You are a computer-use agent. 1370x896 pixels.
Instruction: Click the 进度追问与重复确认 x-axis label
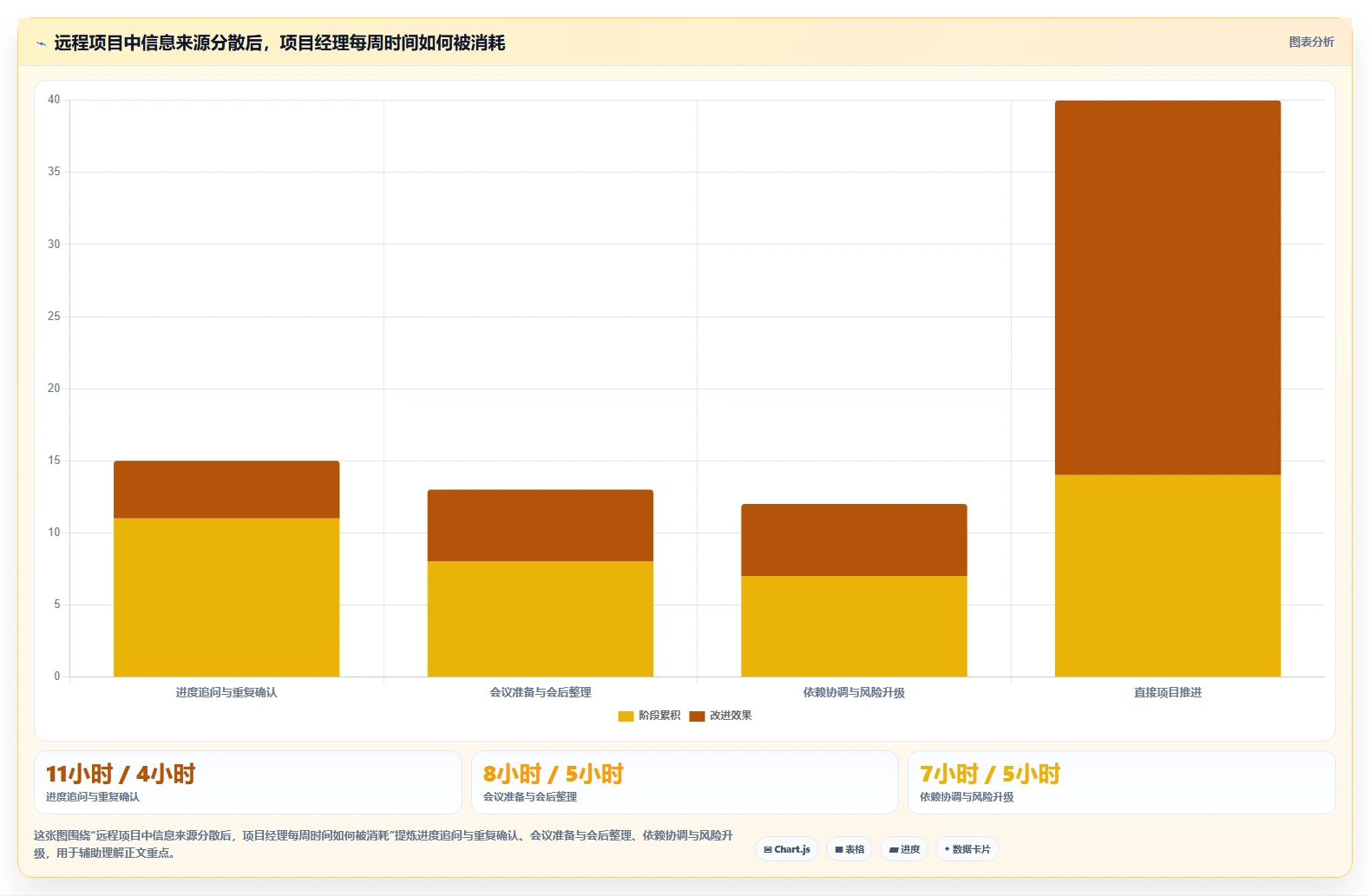(226, 692)
